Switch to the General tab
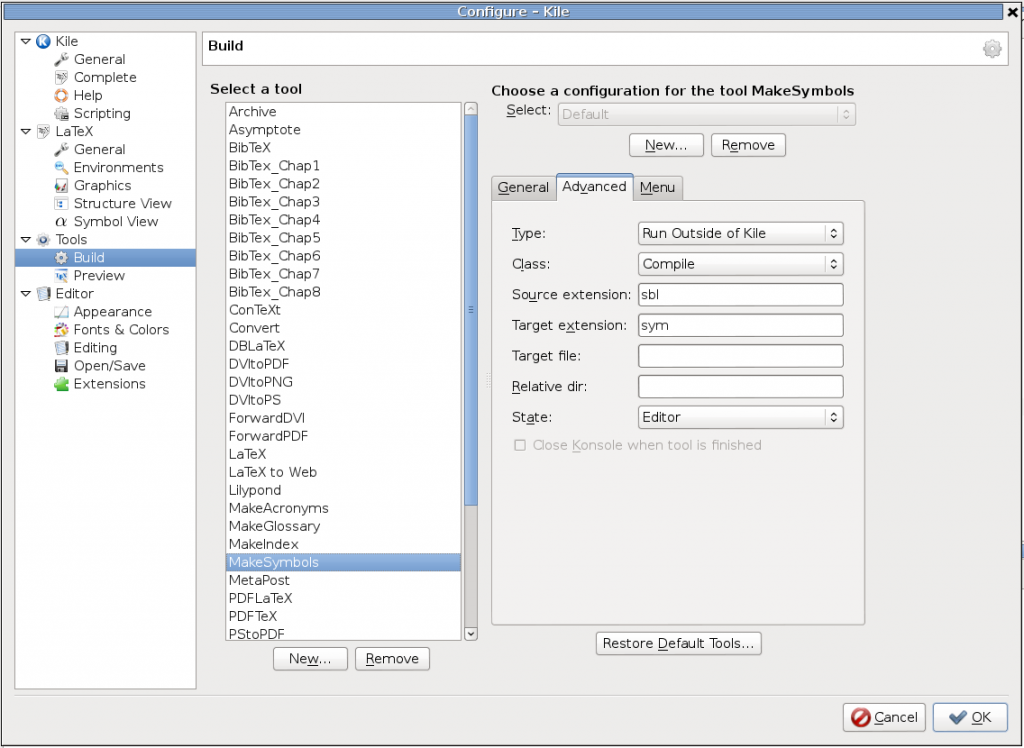The height and width of the screenshot is (748, 1024). [x=523, y=188]
